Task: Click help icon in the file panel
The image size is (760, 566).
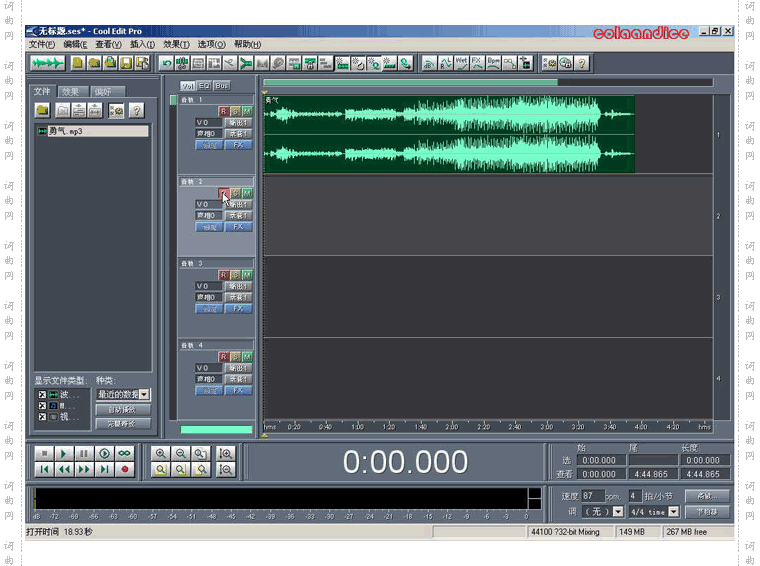Action: (137, 110)
